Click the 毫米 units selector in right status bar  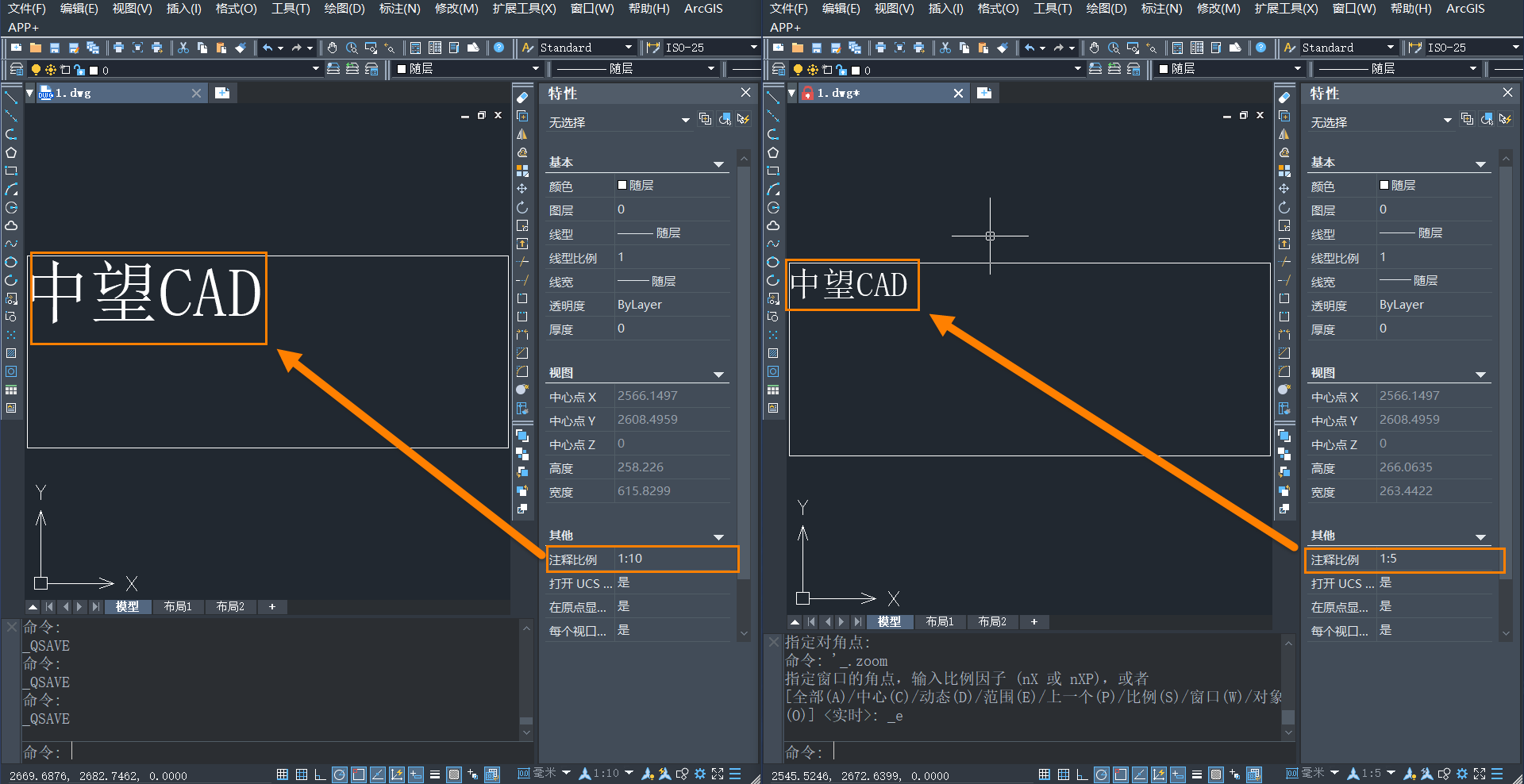click(1313, 773)
